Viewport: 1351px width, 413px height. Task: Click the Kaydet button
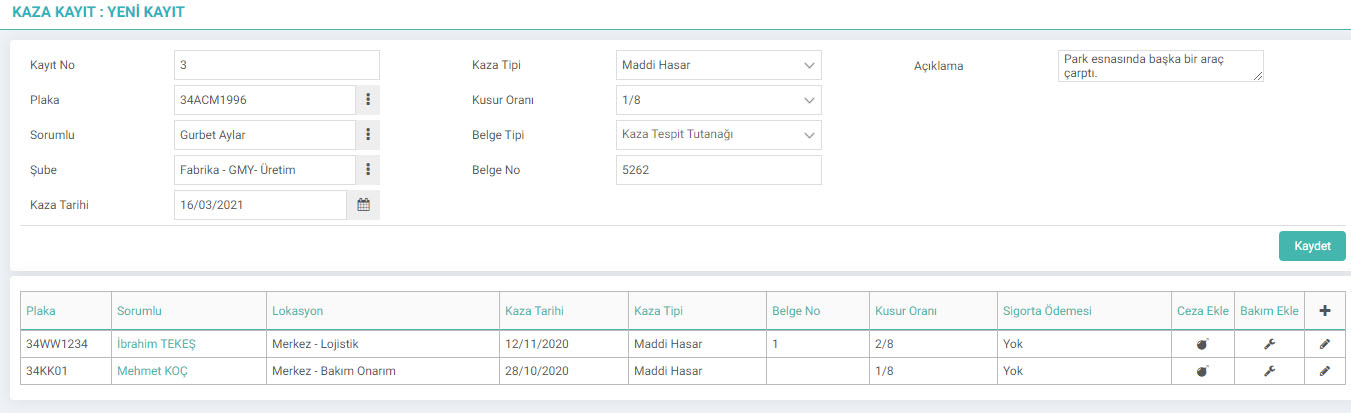click(1312, 246)
